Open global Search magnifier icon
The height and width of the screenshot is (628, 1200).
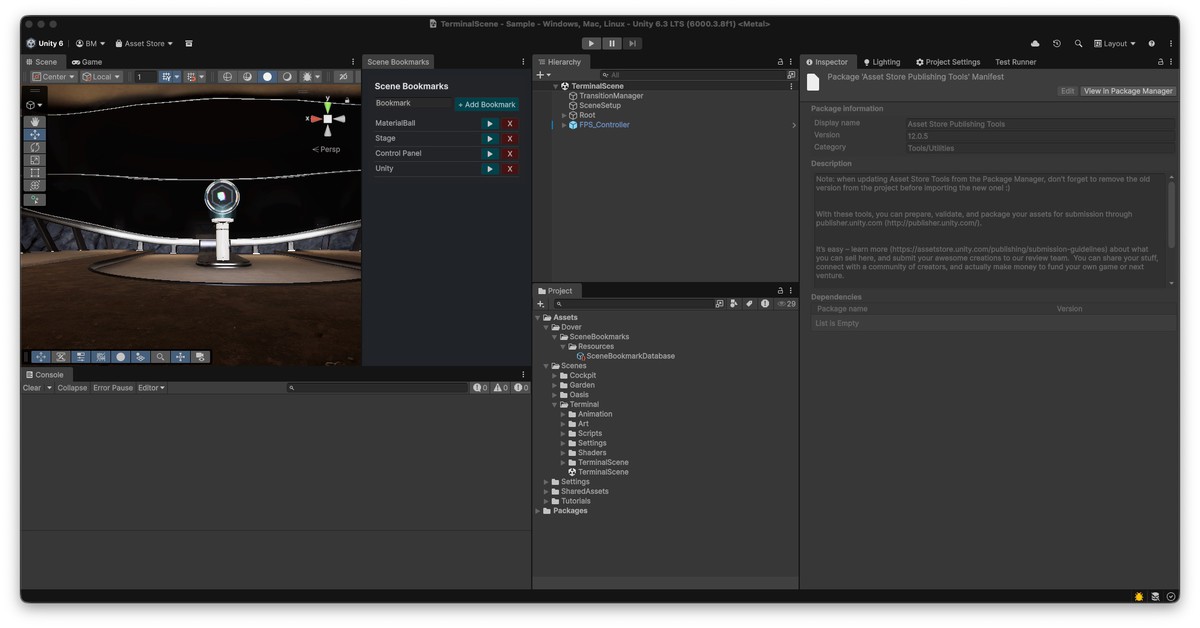coord(1078,44)
